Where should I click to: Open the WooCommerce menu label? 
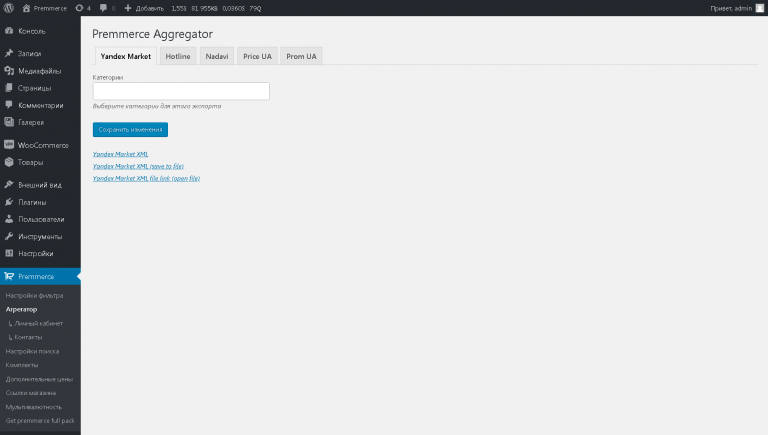tap(43, 145)
